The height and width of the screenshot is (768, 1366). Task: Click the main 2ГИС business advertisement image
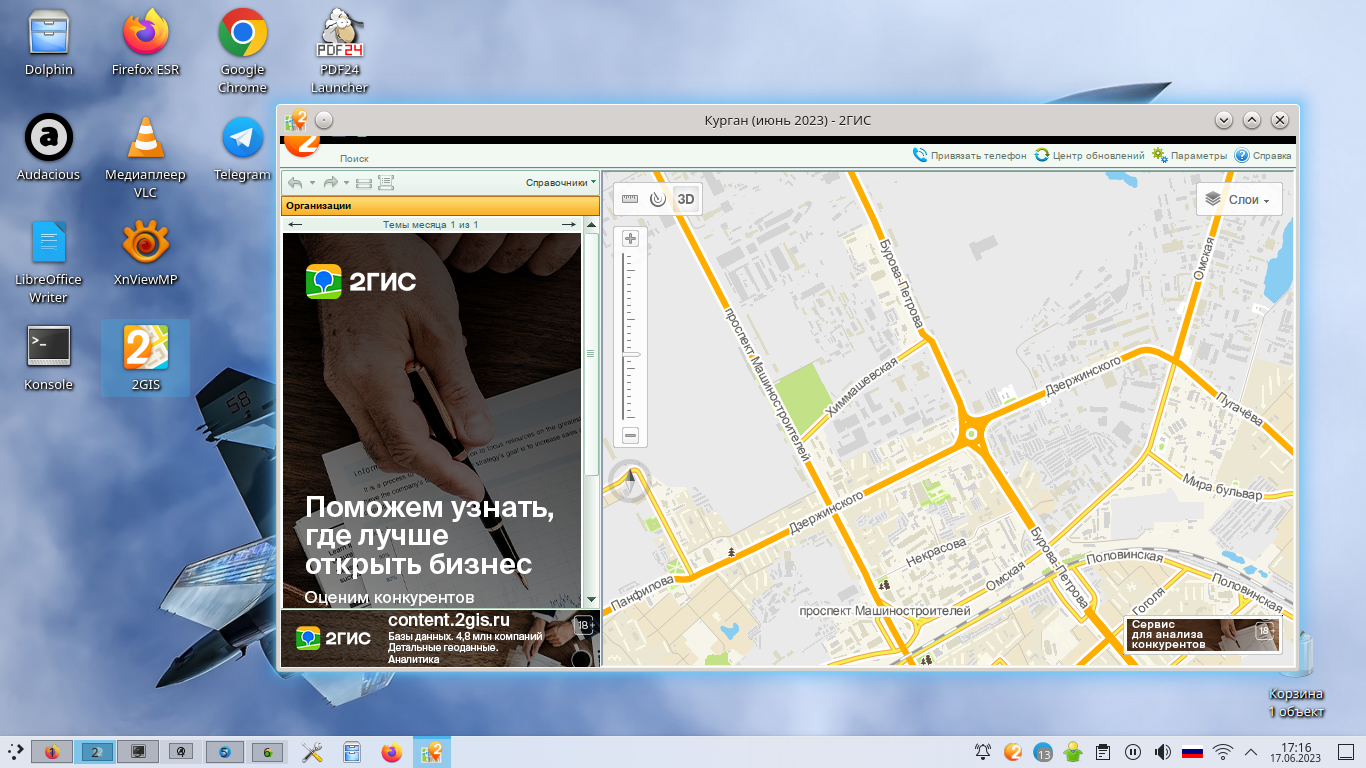[x=431, y=420]
